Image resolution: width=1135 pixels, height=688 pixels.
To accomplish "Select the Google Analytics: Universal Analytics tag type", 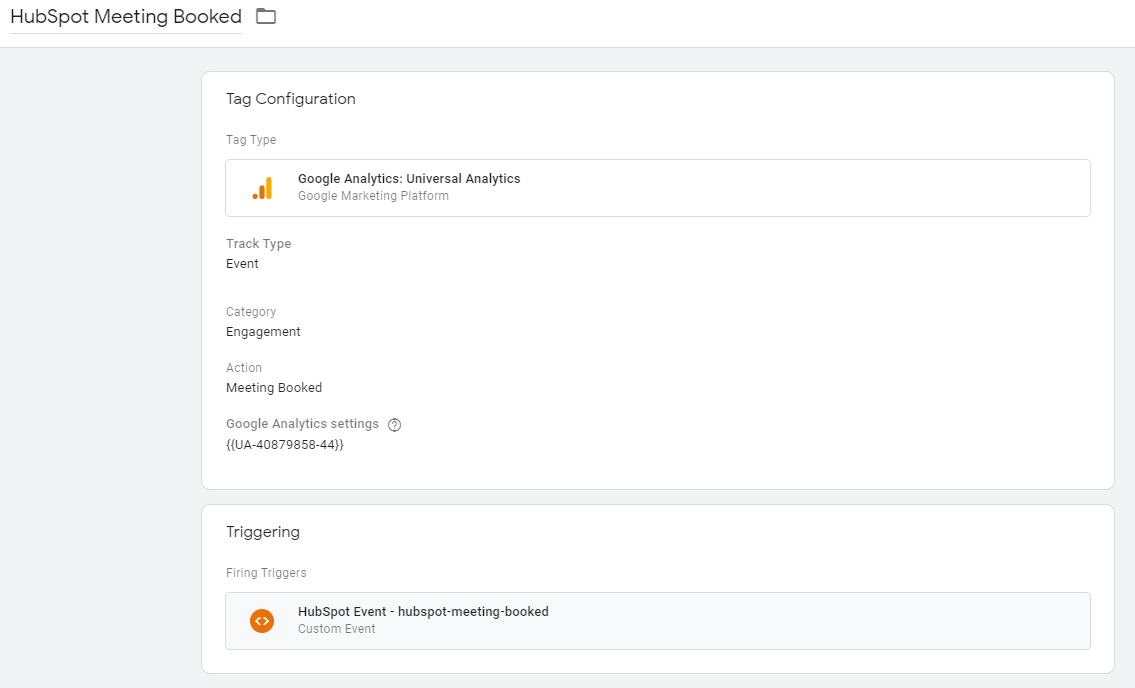I will pyautogui.click(x=409, y=179).
